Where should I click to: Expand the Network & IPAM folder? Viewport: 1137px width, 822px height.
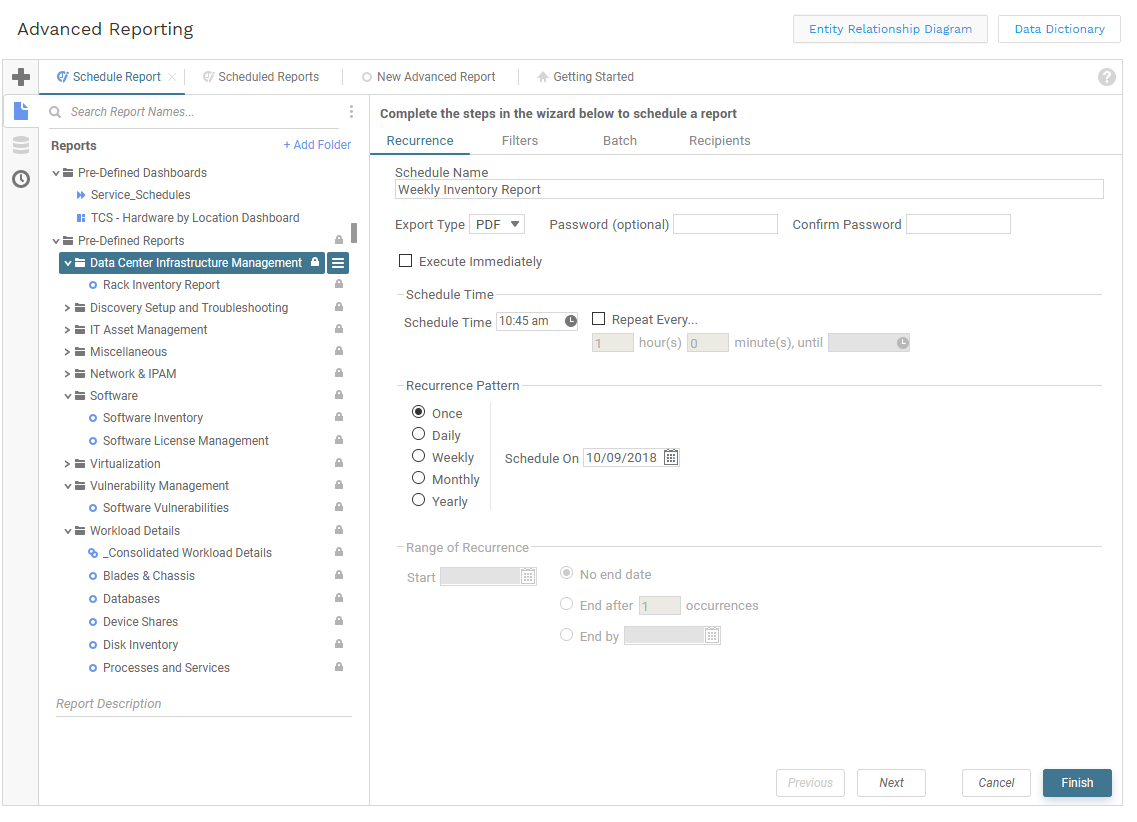coord(67,374)
